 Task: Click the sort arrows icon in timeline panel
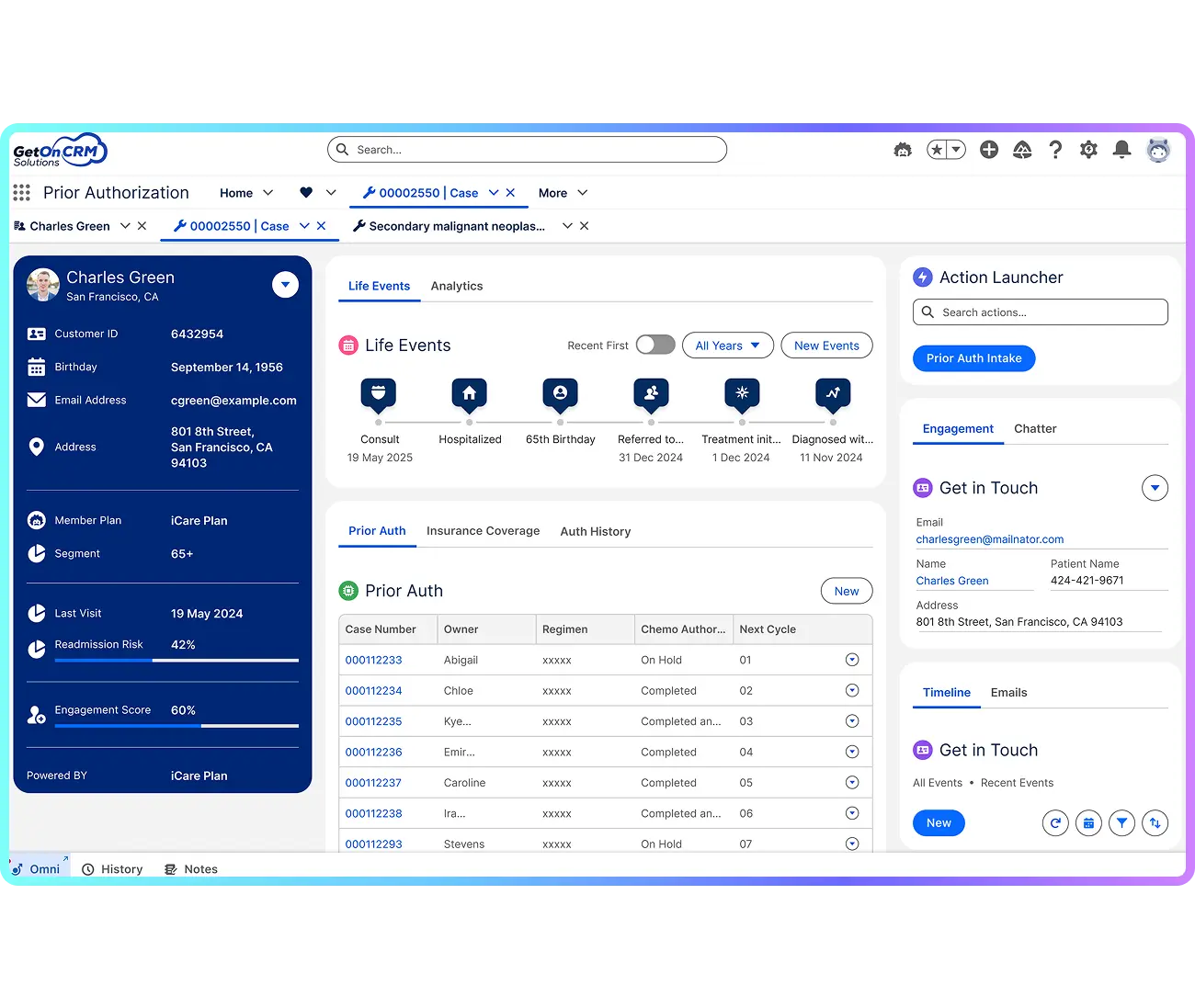coord(1155,823)
